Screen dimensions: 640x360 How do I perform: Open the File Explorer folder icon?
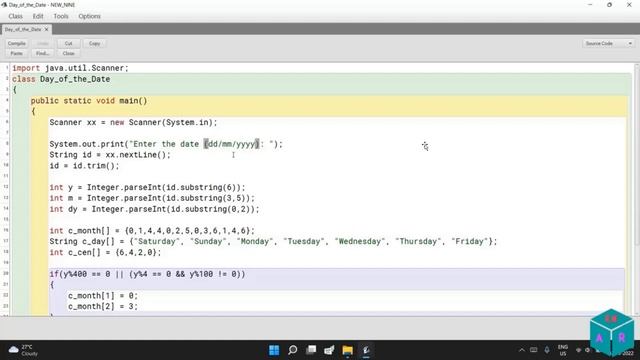click(x=348, y=350)
